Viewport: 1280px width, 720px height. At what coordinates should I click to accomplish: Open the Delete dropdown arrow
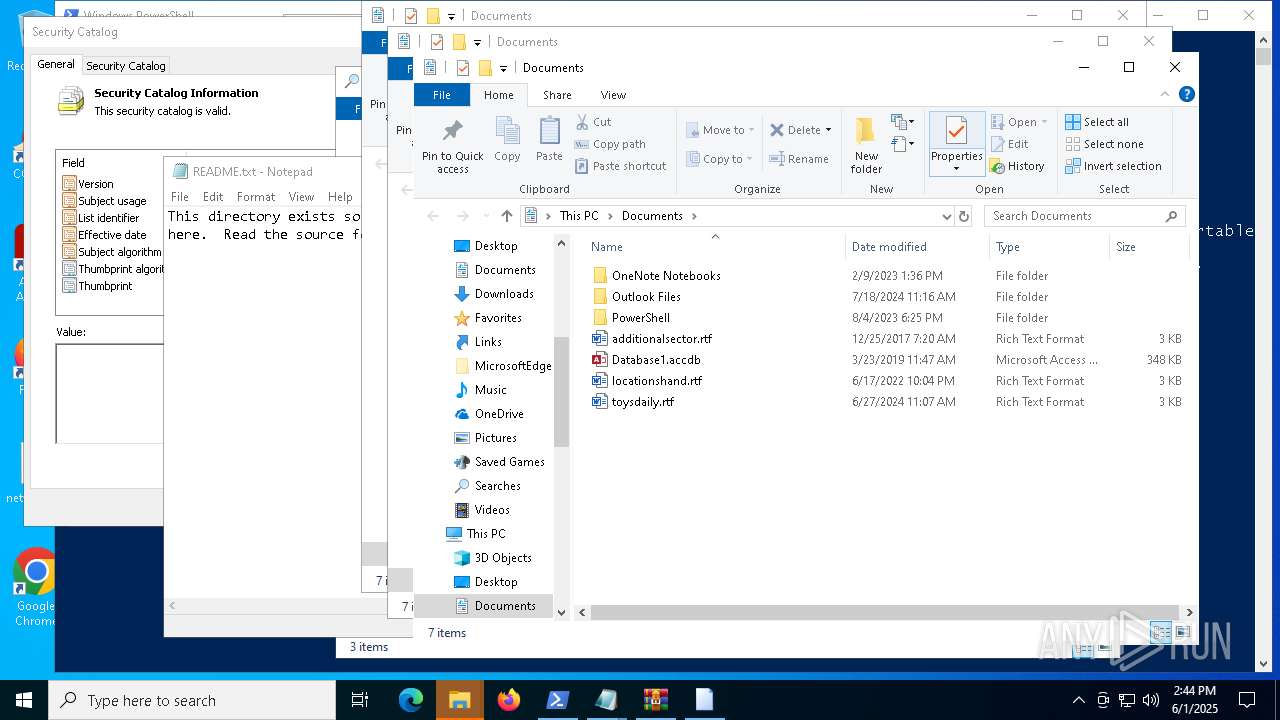828,130
